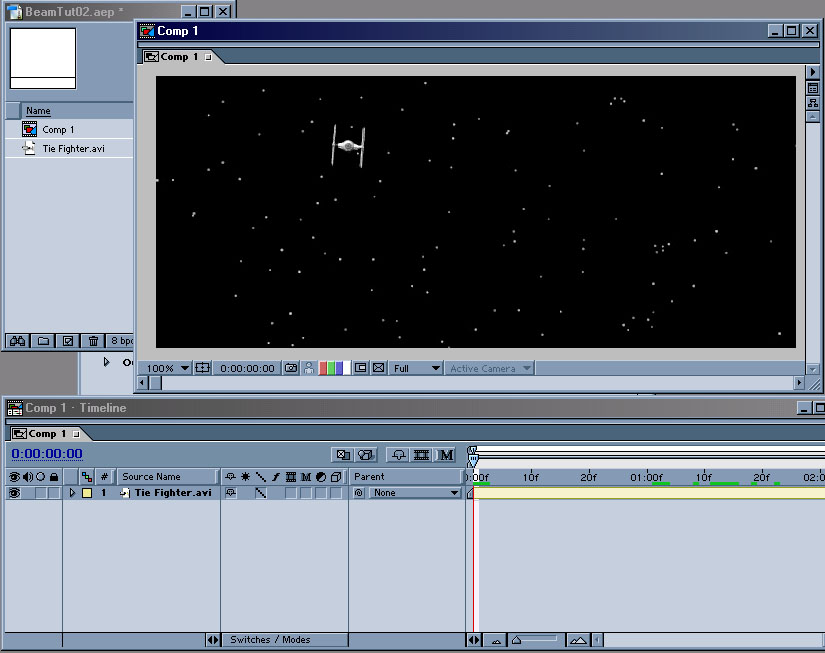
Task: Toggle the transparency grid icon
Action: (x=378, y=368)
